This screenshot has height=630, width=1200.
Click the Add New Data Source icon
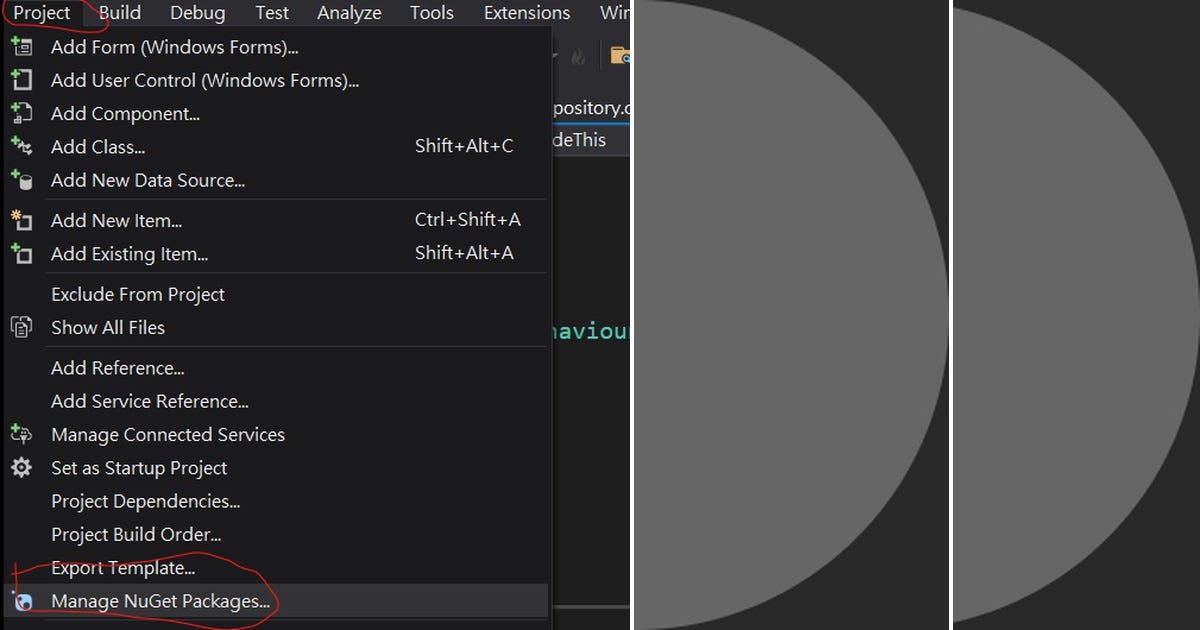(21, 180)
